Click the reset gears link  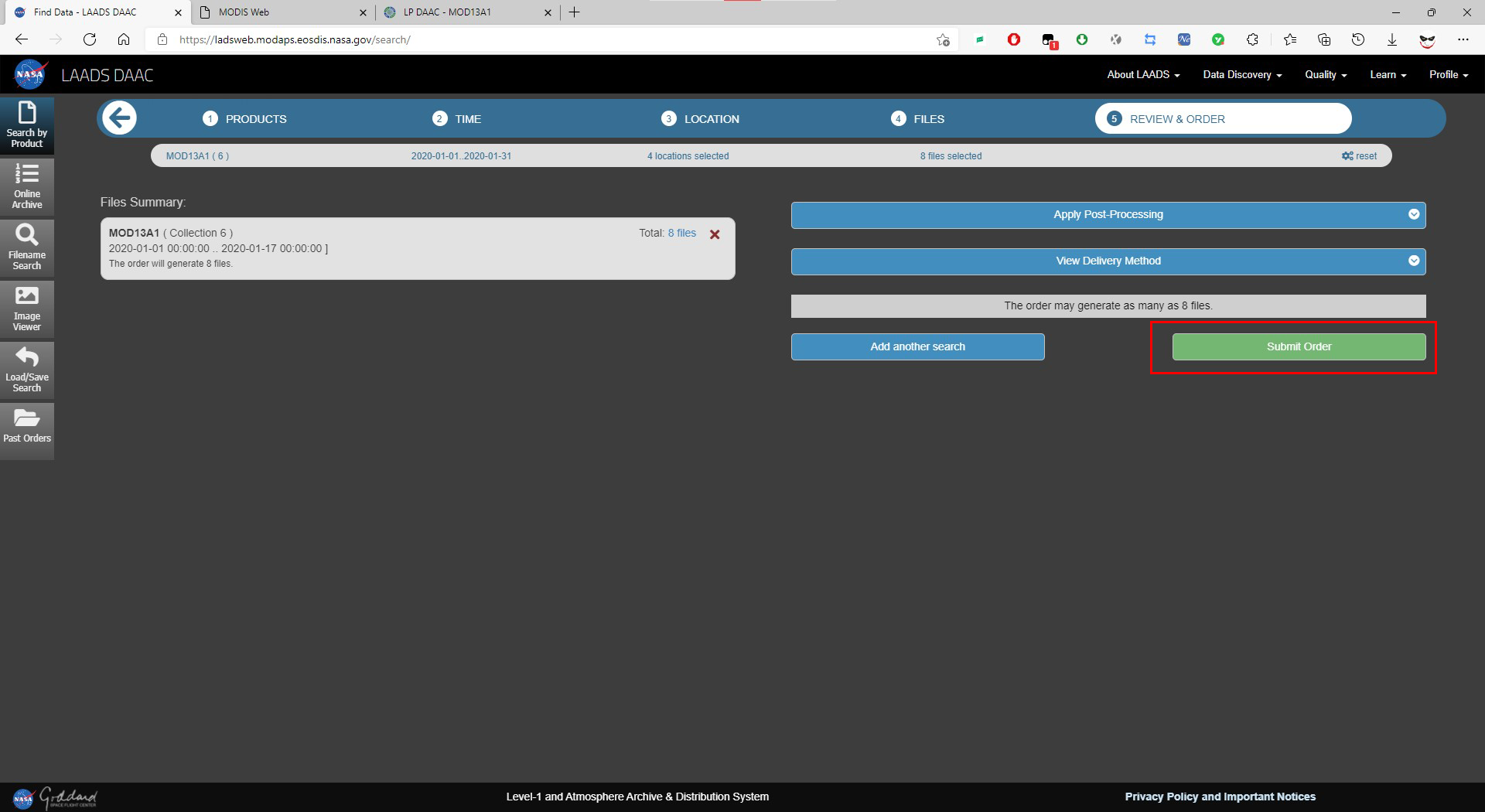[x=1359, y=156]
